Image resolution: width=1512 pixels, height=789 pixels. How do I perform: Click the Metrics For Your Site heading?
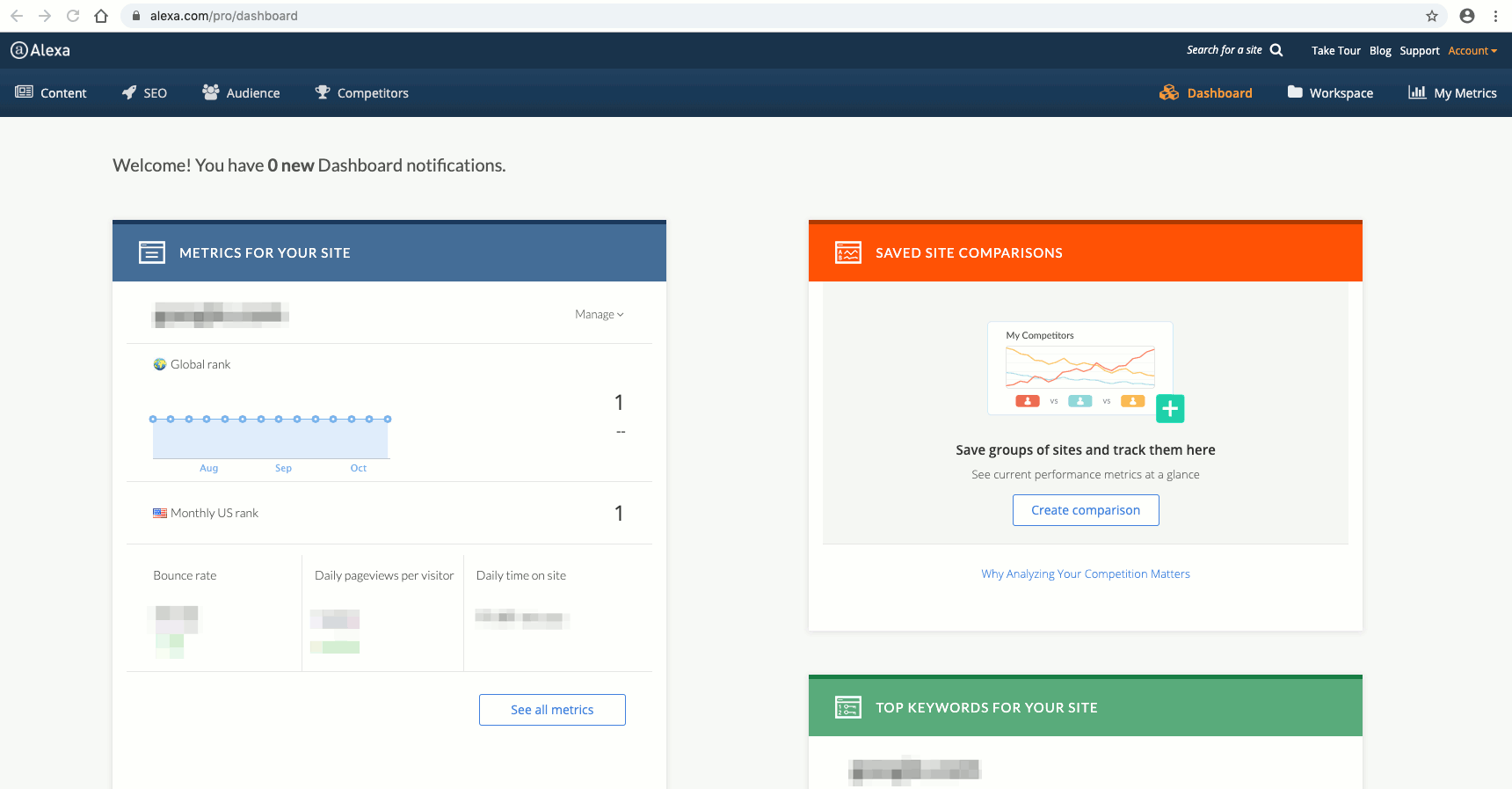265,252
